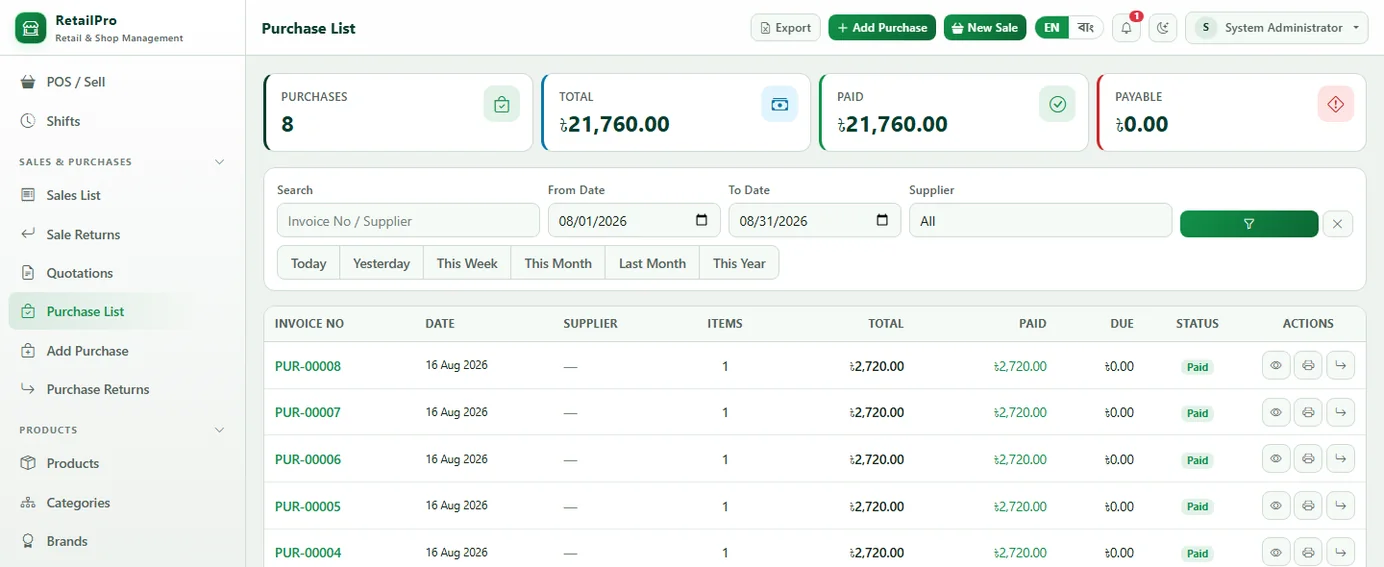Filter by This Year
This screenshot has height=567, width=1384.
click(739, 263)
